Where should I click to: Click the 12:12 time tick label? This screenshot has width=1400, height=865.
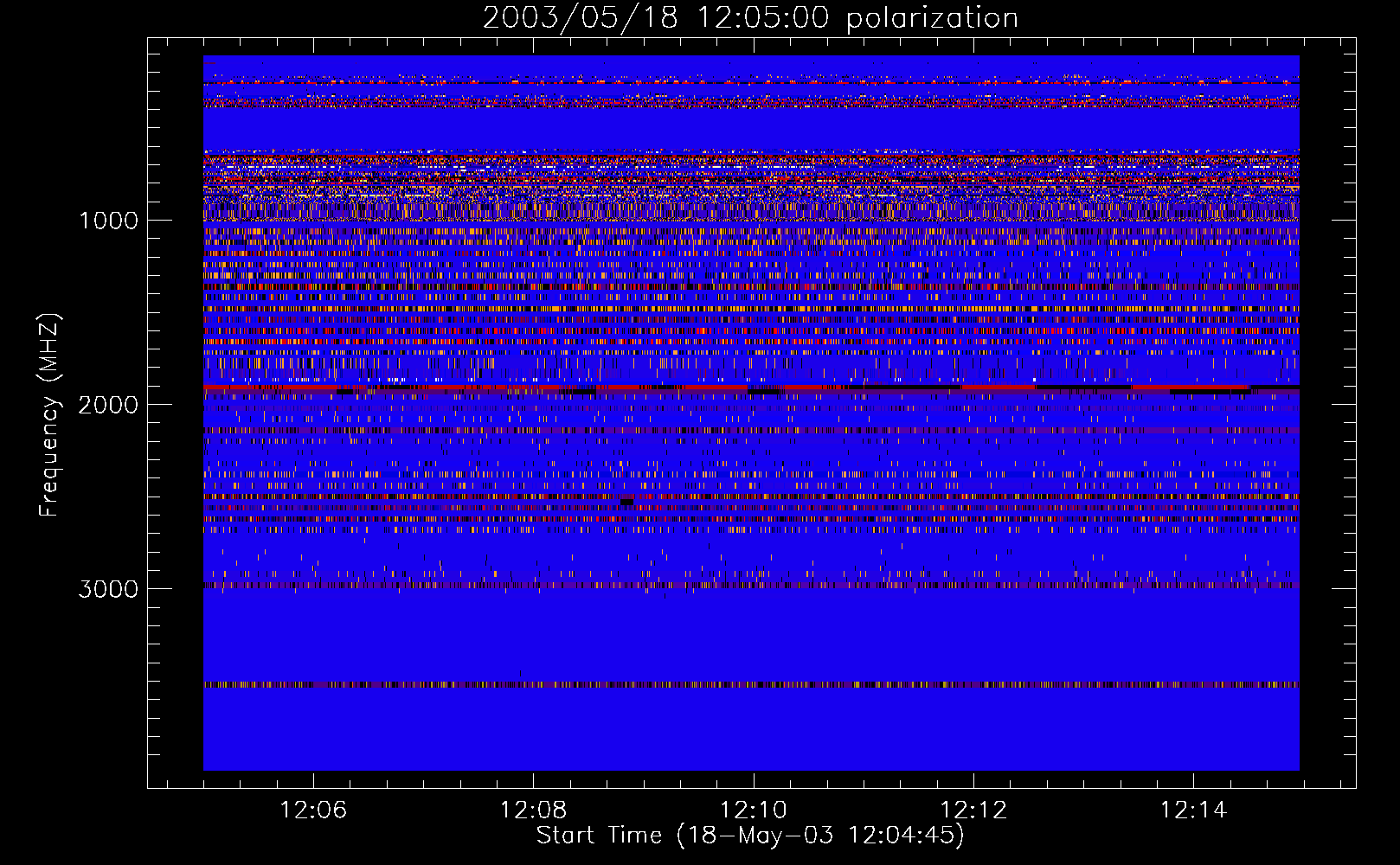974,811
